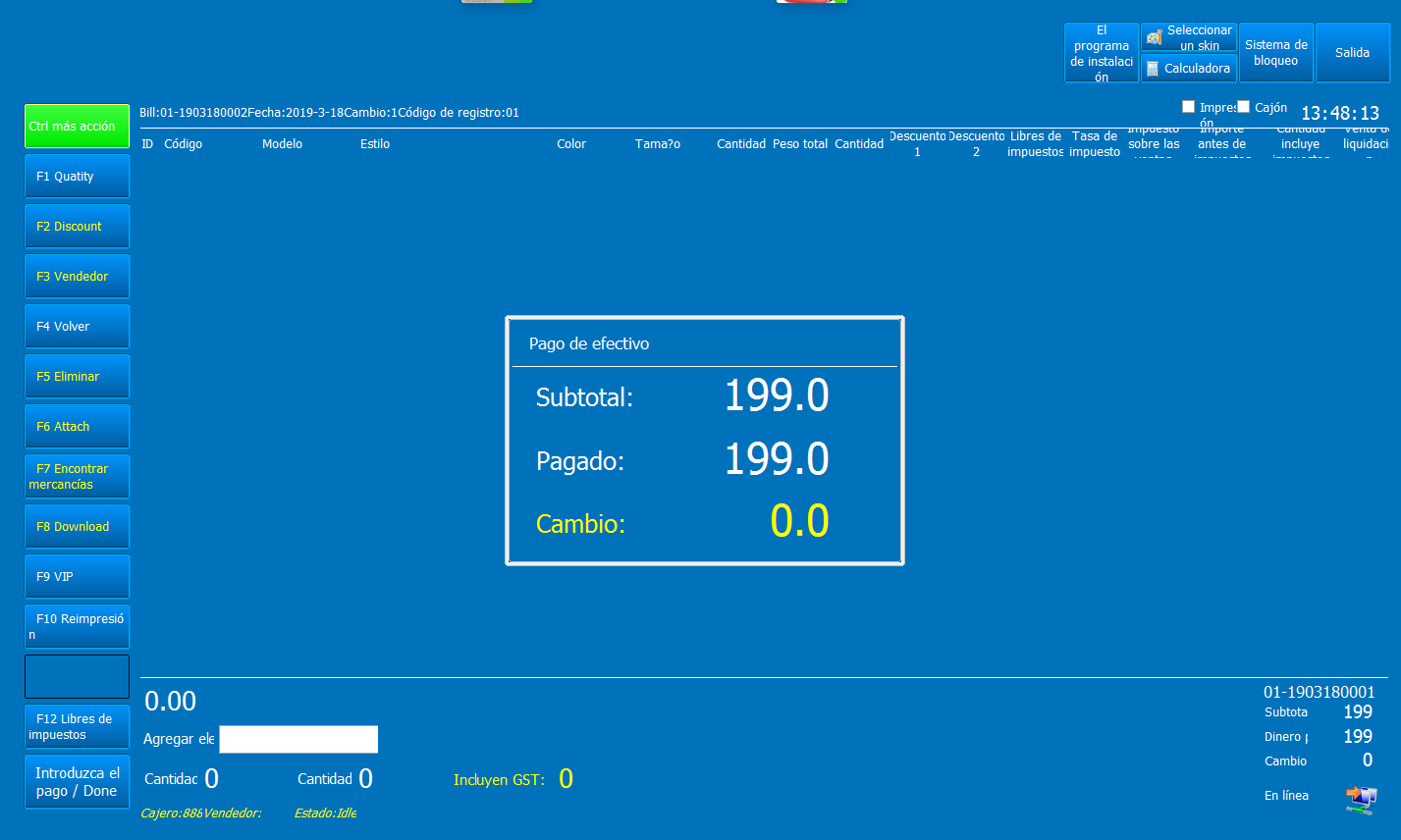The height and width of the screenshot is (840, 1401).
Task: Select the Modelo column header
Action: click(x=283, y=144)
